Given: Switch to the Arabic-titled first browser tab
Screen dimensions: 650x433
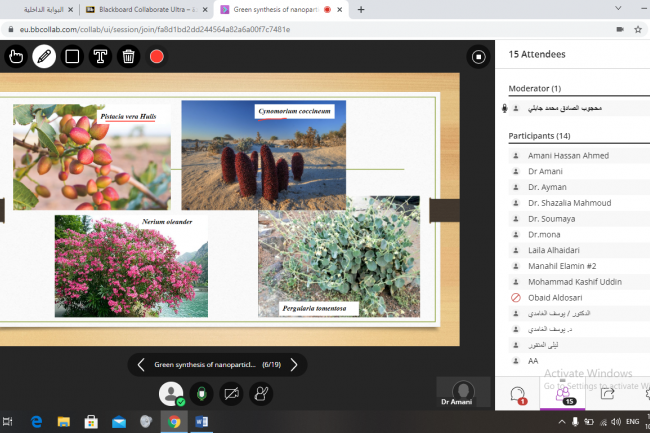Looking at the screenshot, I should pyautogui.click(x=43, y=10).
